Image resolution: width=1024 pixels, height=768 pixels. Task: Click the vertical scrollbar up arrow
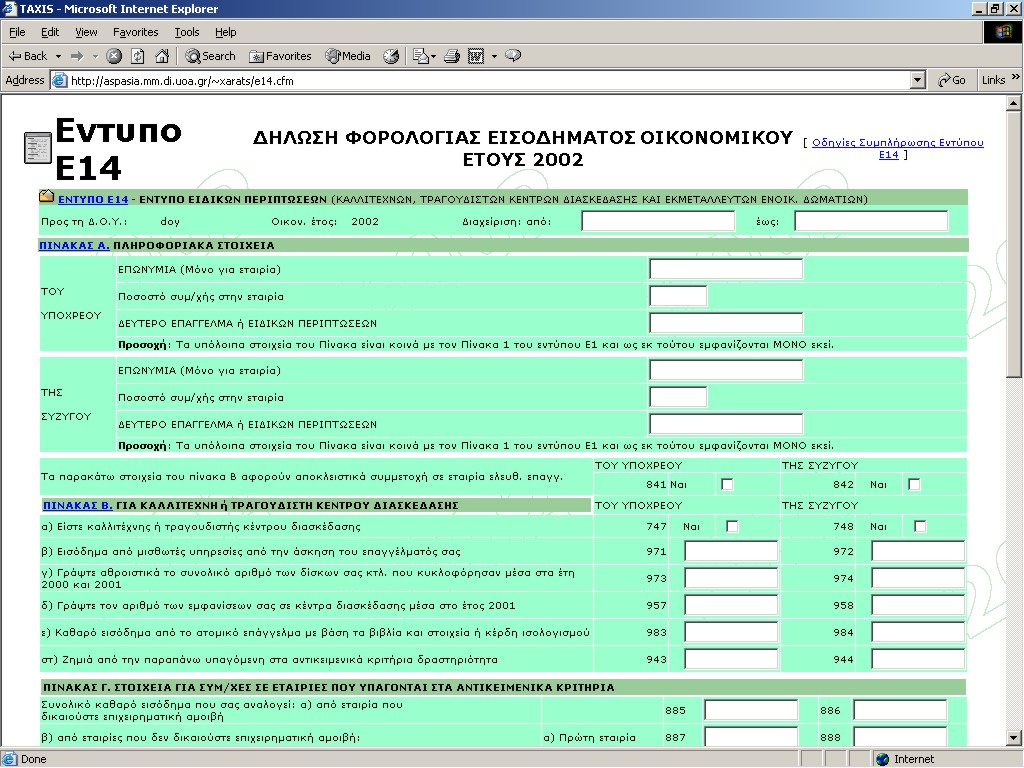pyautogui.click(x=1014, y=103)
